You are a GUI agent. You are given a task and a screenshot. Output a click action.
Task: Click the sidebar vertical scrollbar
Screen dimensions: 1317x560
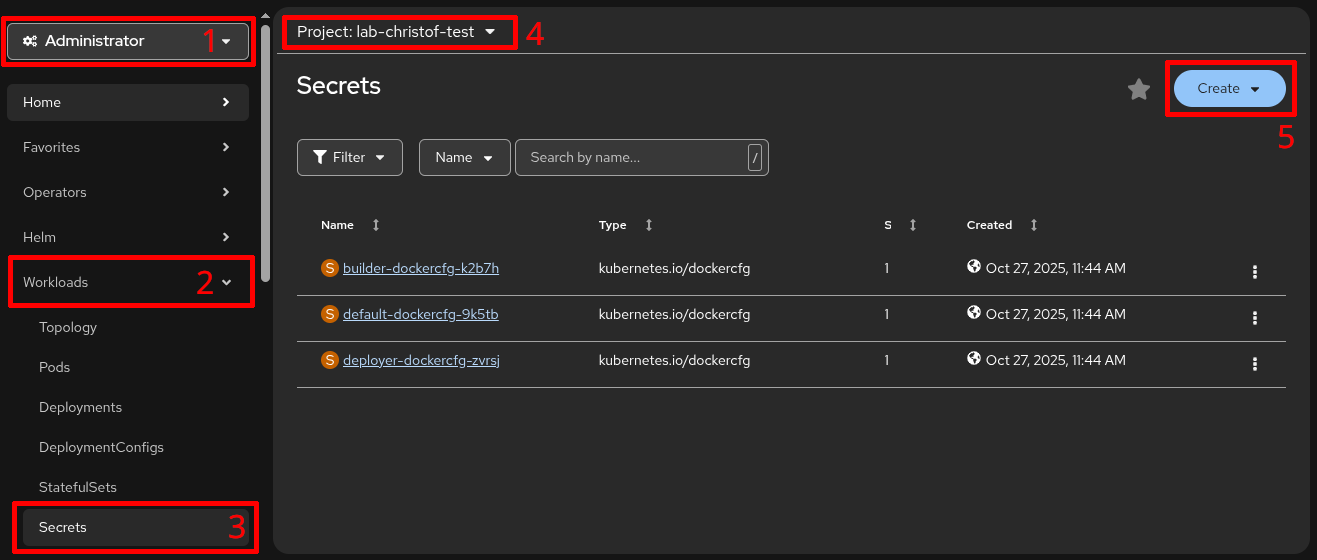coord(265,150)
